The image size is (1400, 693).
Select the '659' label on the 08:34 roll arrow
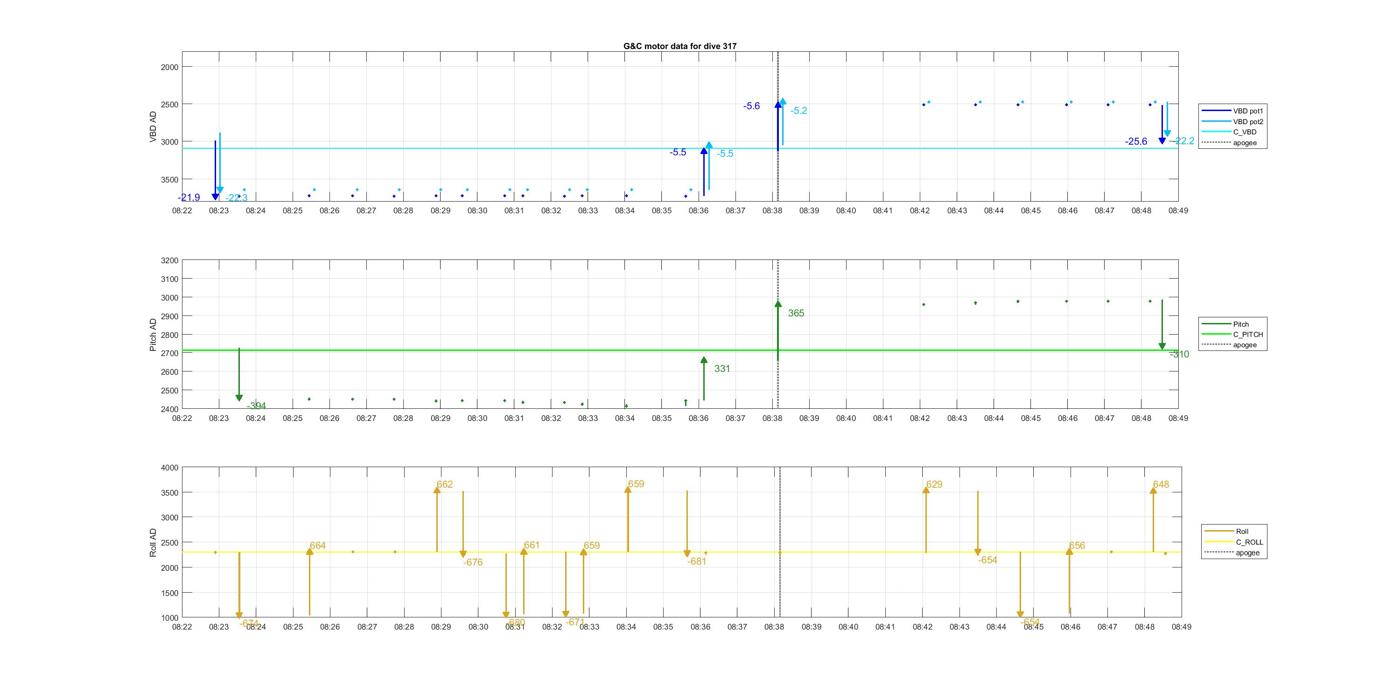tap(636, 485)
